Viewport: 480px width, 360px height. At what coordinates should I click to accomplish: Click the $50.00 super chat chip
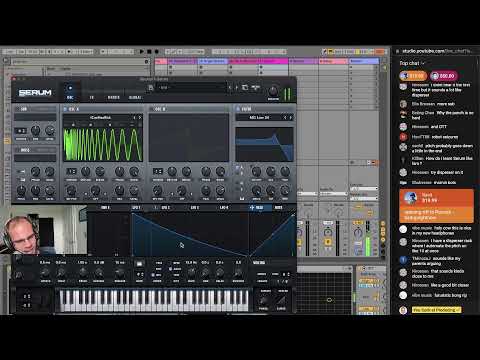tap(444, 76)
